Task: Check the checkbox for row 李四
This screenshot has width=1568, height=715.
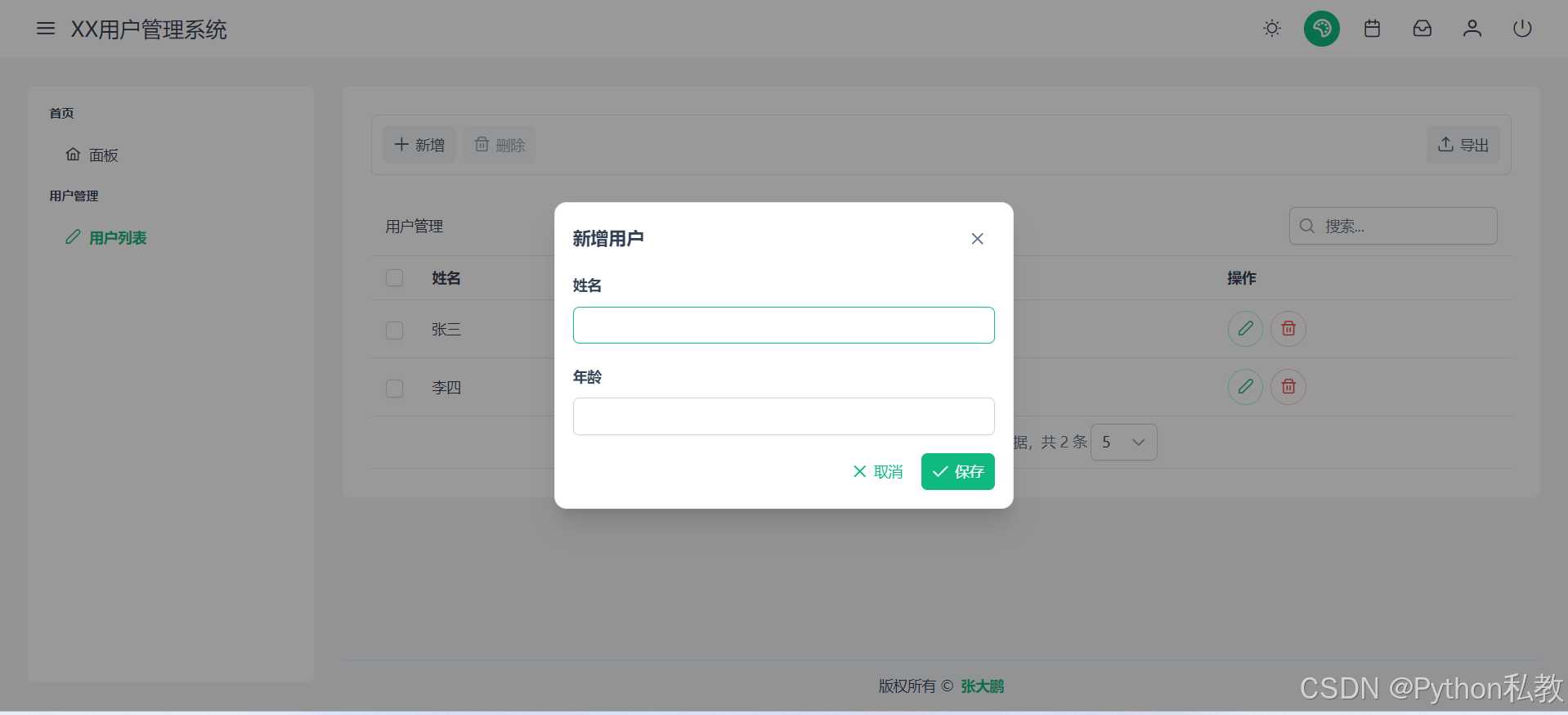Action: 395,388
